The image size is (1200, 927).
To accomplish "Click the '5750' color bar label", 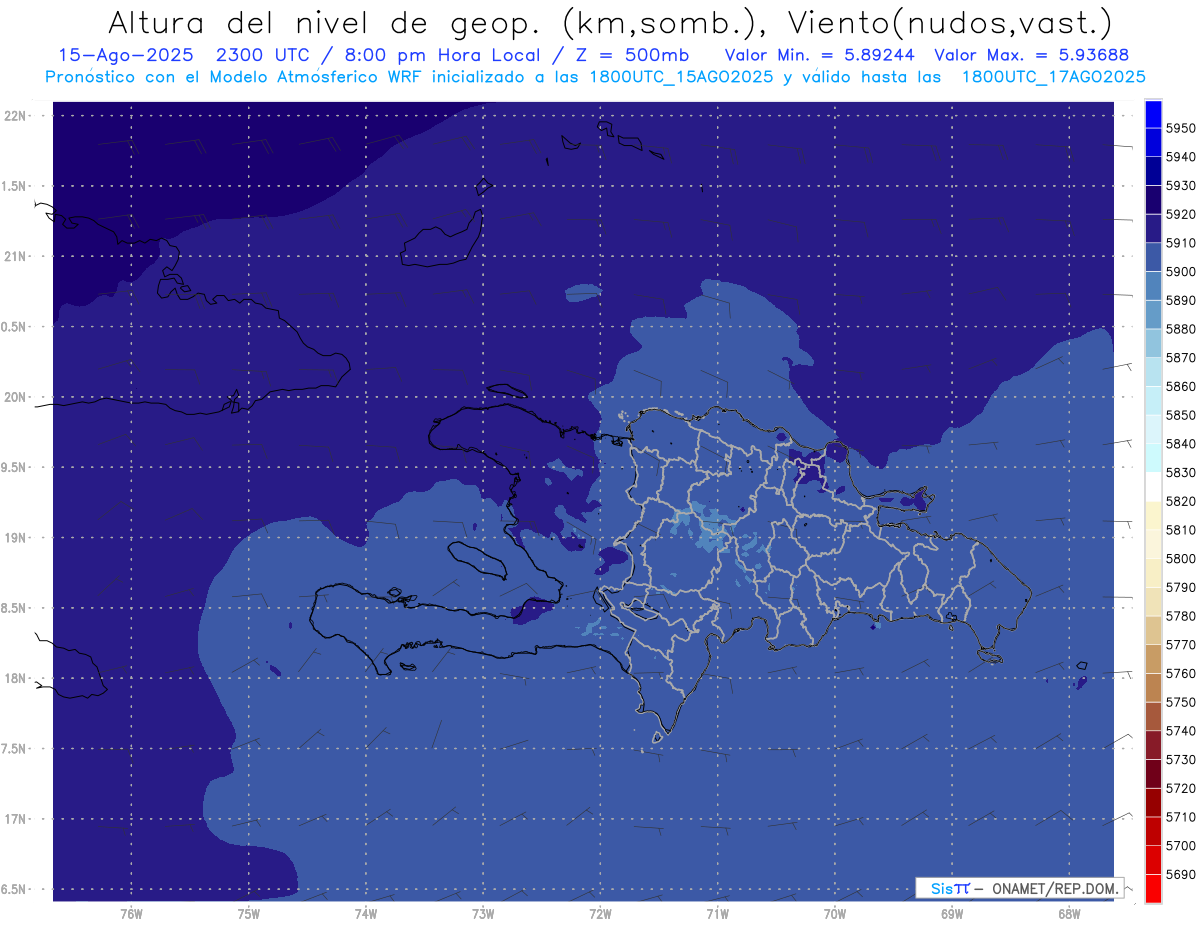I will tap(1180, 702).
